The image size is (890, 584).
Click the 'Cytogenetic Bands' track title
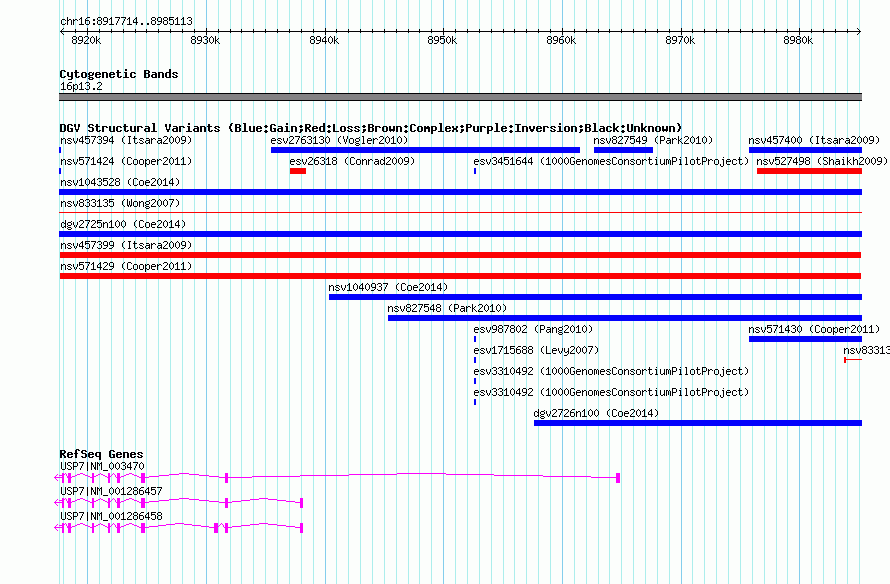(119, 74)
